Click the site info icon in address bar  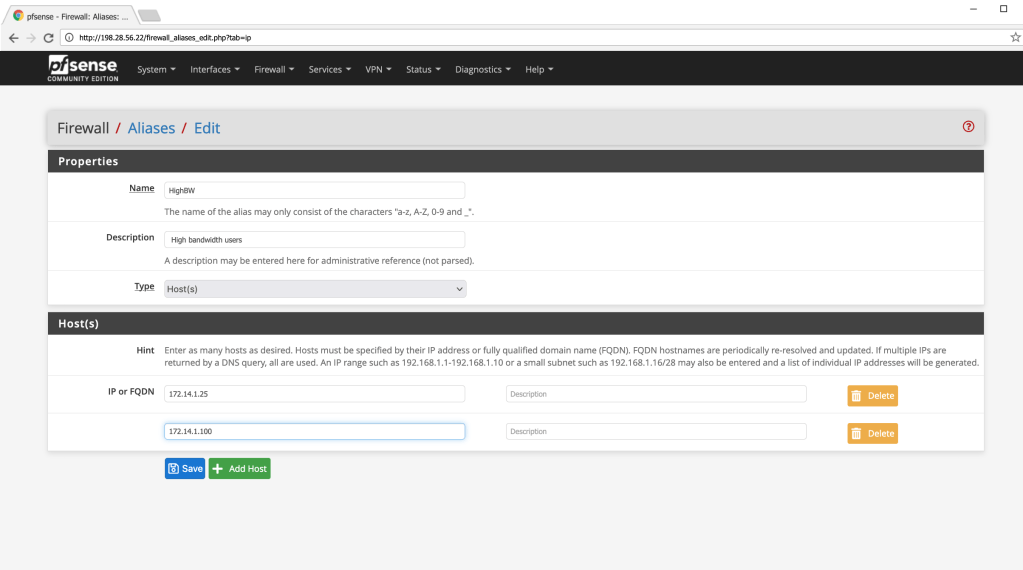(x=69, y=37)
